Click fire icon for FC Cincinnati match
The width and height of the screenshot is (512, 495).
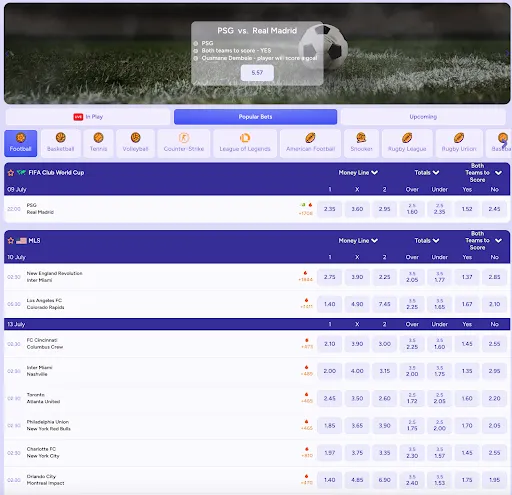coord(307,340)
